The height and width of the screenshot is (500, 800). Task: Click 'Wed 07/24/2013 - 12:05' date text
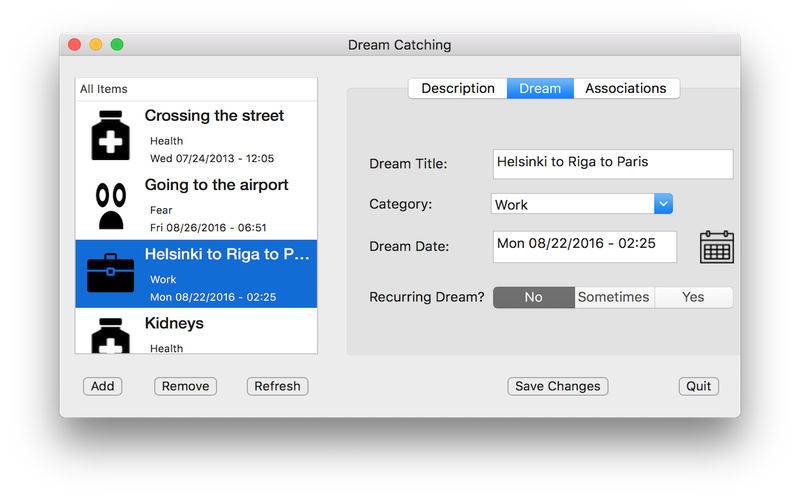tap(212, 158)
